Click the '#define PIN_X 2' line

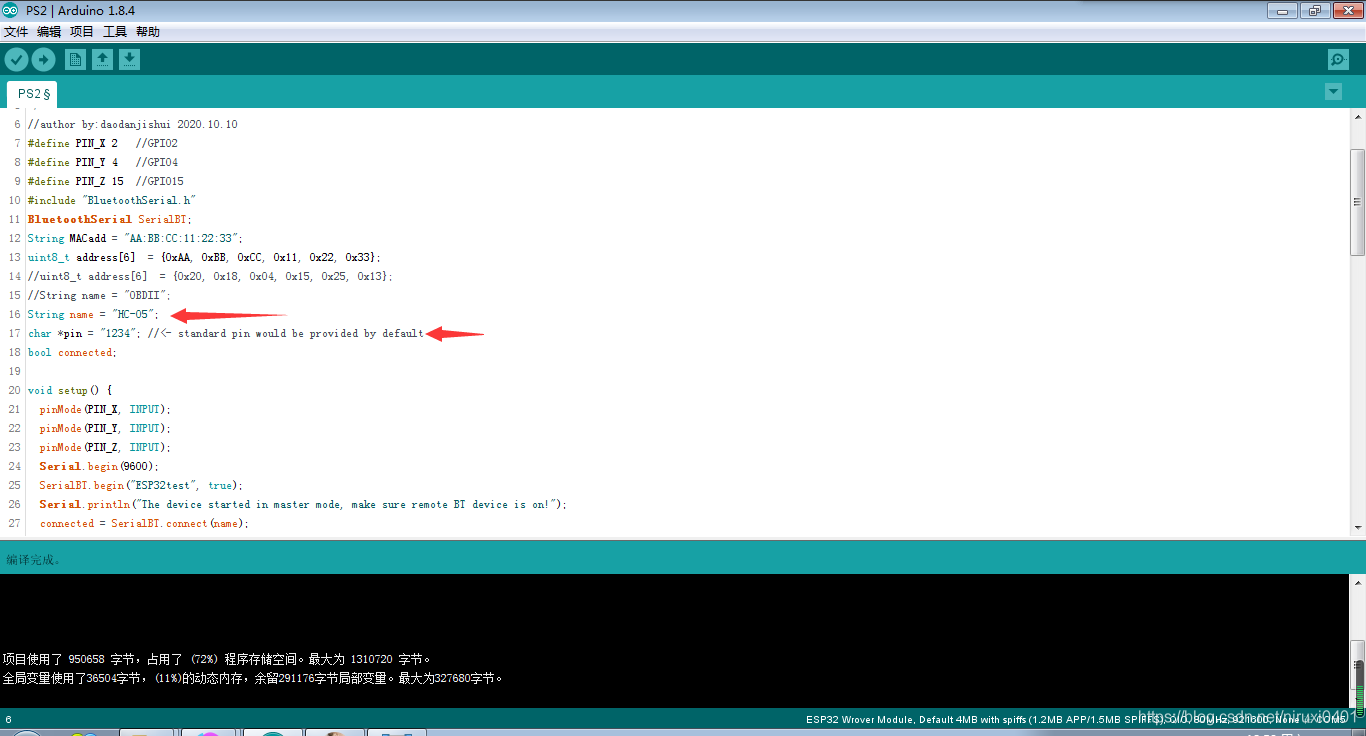(103, 143)
